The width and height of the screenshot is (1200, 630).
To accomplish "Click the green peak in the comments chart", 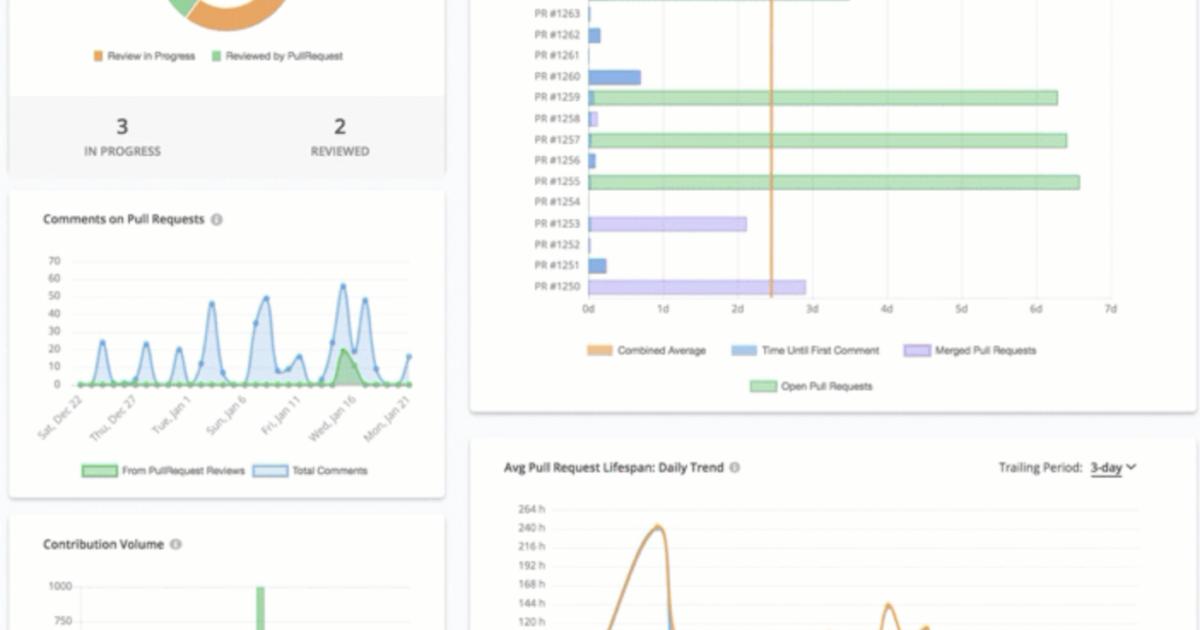I will pyautogui.click(x=344, y=352).
